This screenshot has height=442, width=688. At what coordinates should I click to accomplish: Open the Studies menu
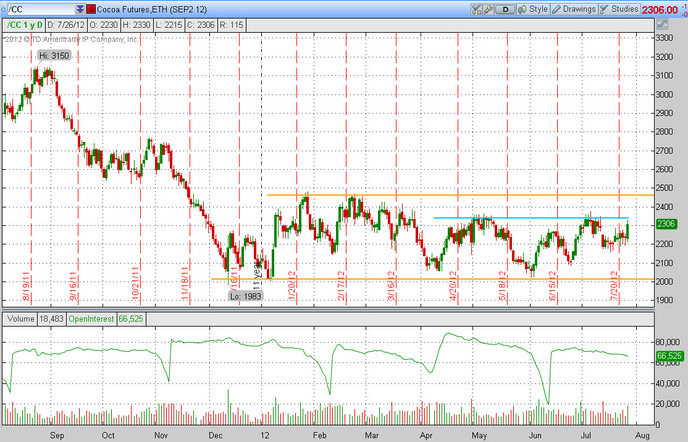click(619, 9)
